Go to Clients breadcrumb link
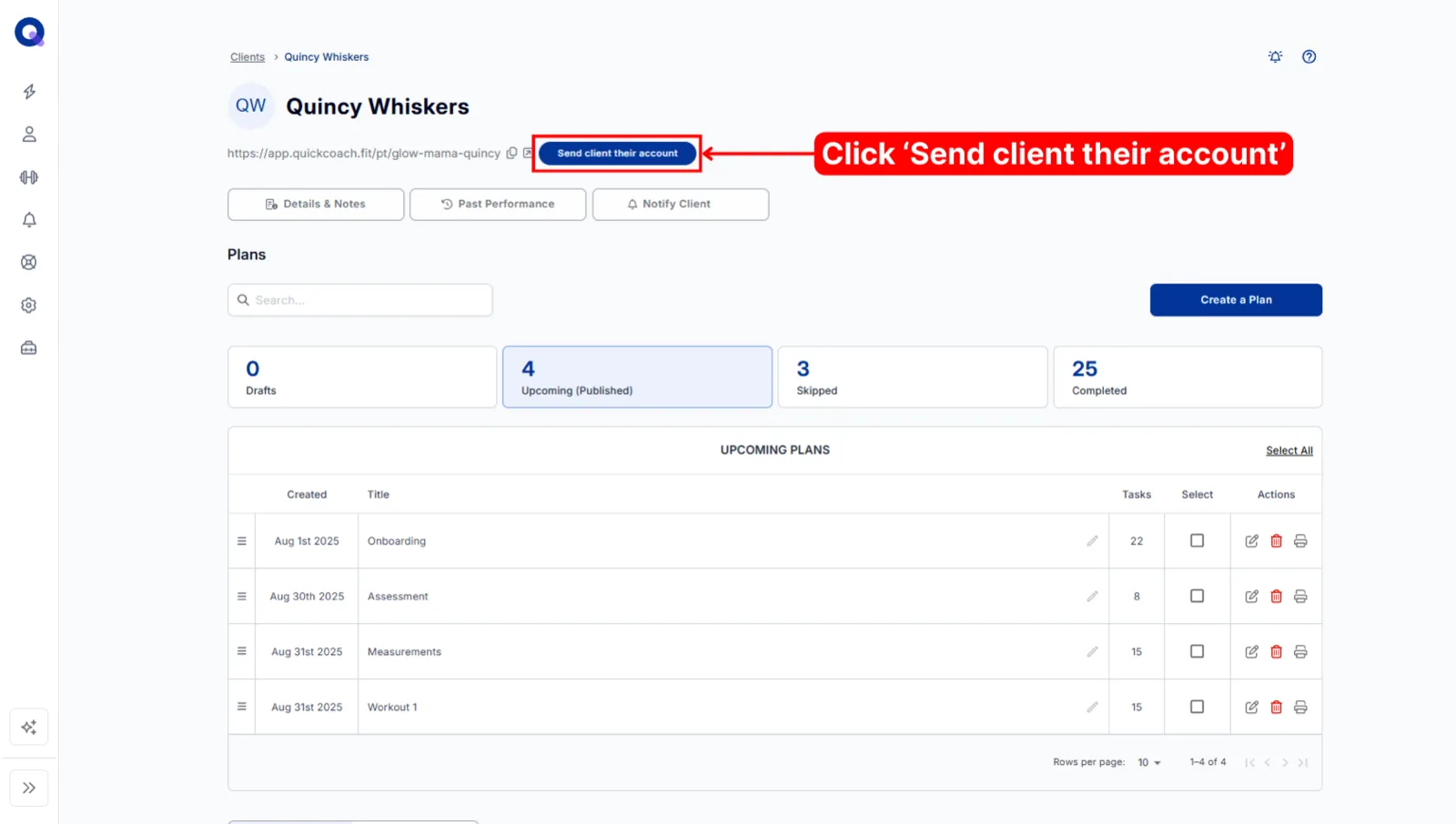The width and height of the screenshot is (1456, 824). pyautogui.click(x=248, y=57)
